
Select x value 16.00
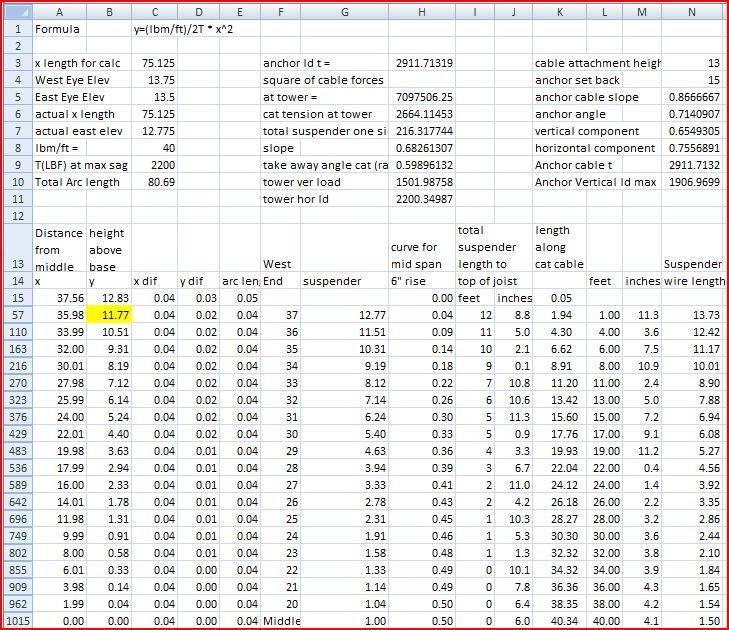pyautogui.click(x=60, y=485)
